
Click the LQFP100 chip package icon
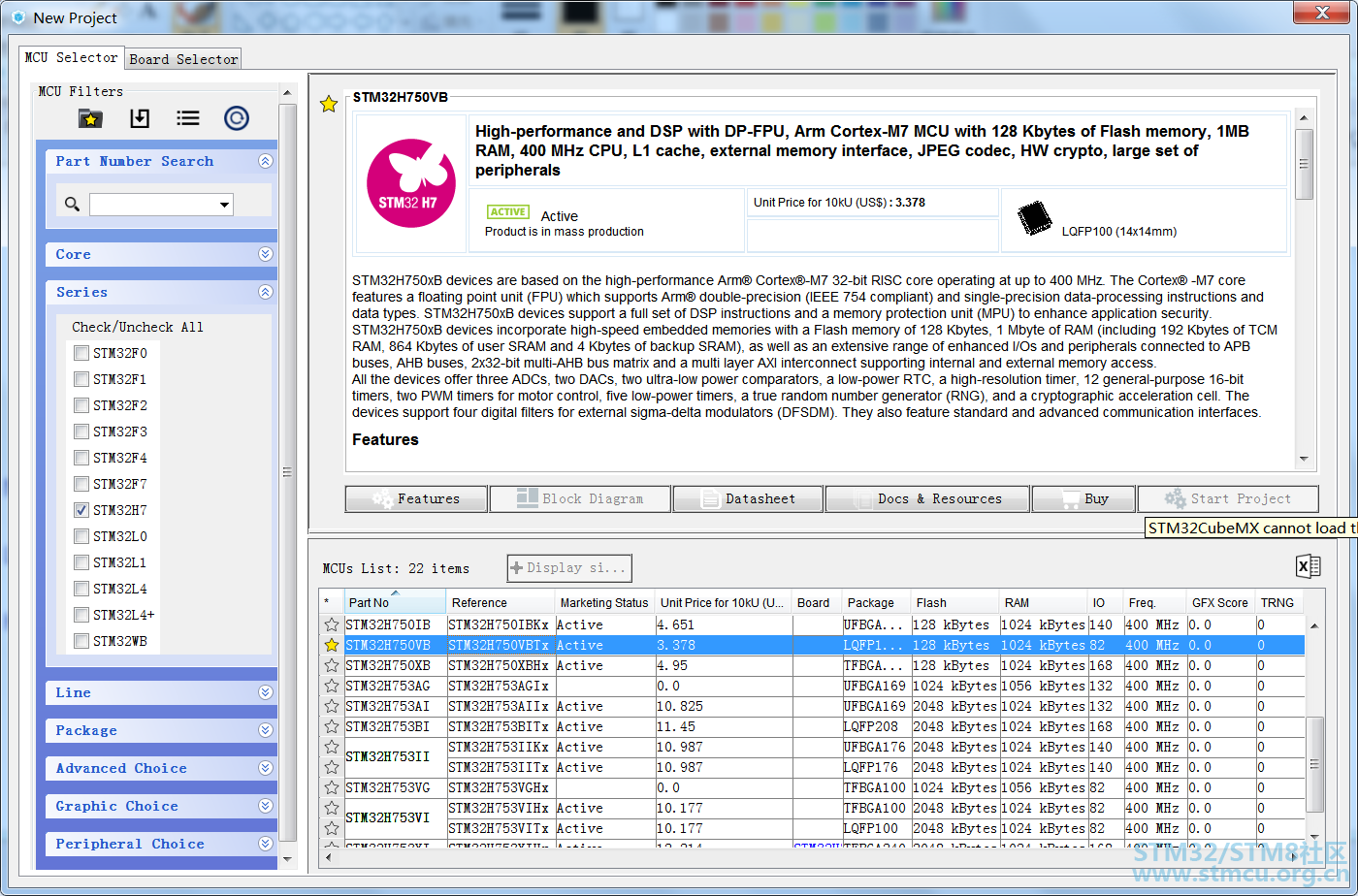point(1035,218)
